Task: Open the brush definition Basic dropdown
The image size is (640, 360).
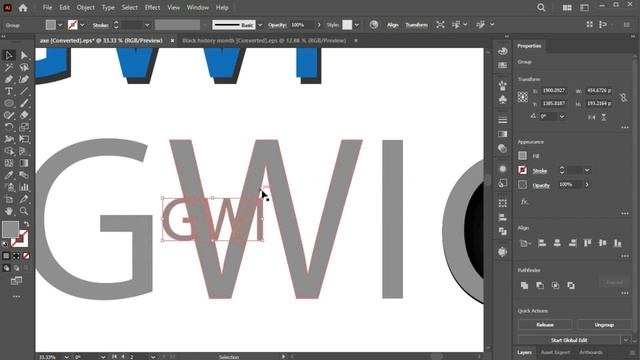Action: click(x=260, y=25)
